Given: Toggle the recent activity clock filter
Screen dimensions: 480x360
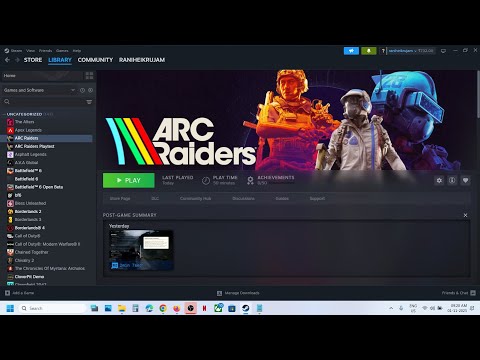Looking at the screenshot, I should (82, 90).
